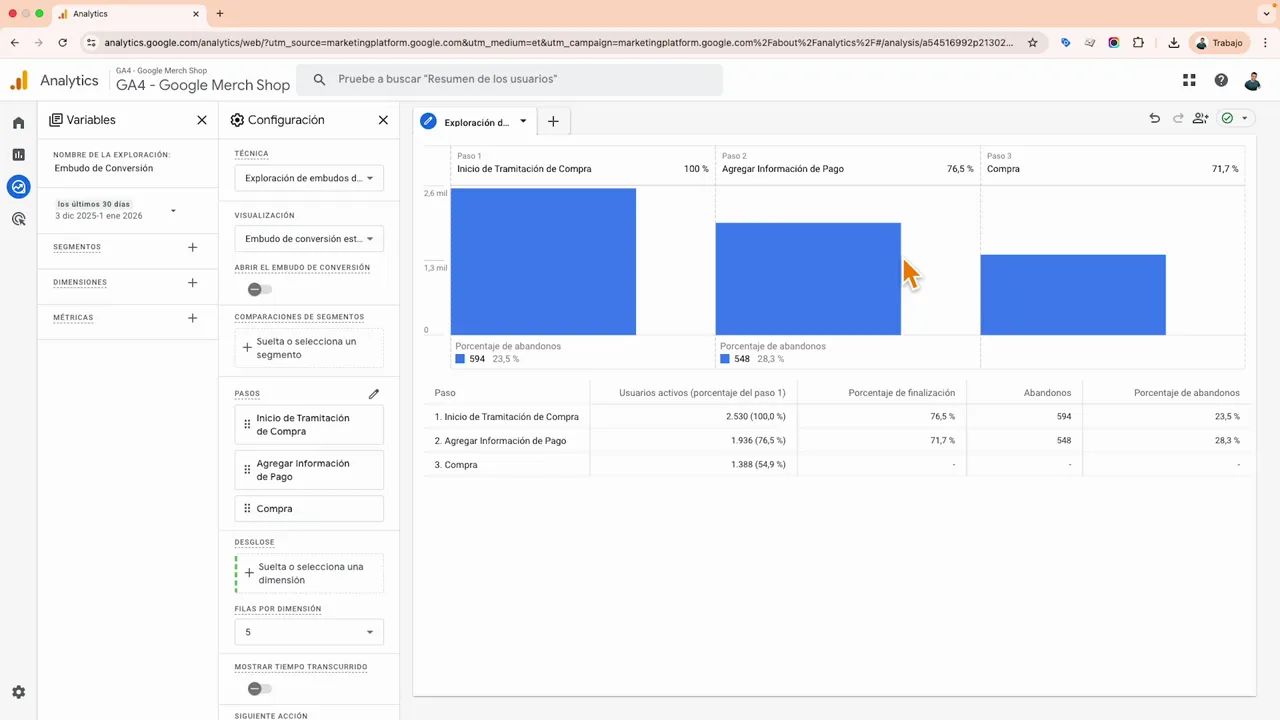The image size is (1280, 720).
Task: Add a new segment with plus icon
Action: tap(193, 247)
